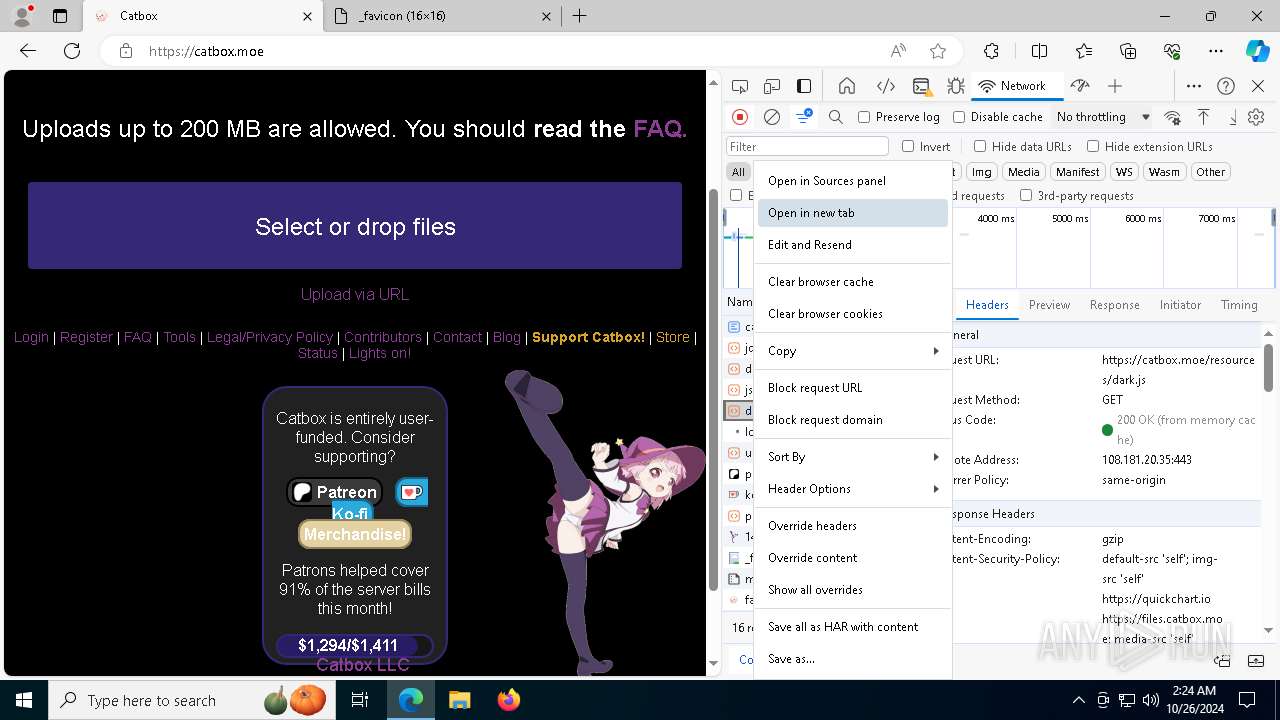Open DevTools customize ellipsis menu
This screenshot has width=1280, height=720.
point(1194,86)
